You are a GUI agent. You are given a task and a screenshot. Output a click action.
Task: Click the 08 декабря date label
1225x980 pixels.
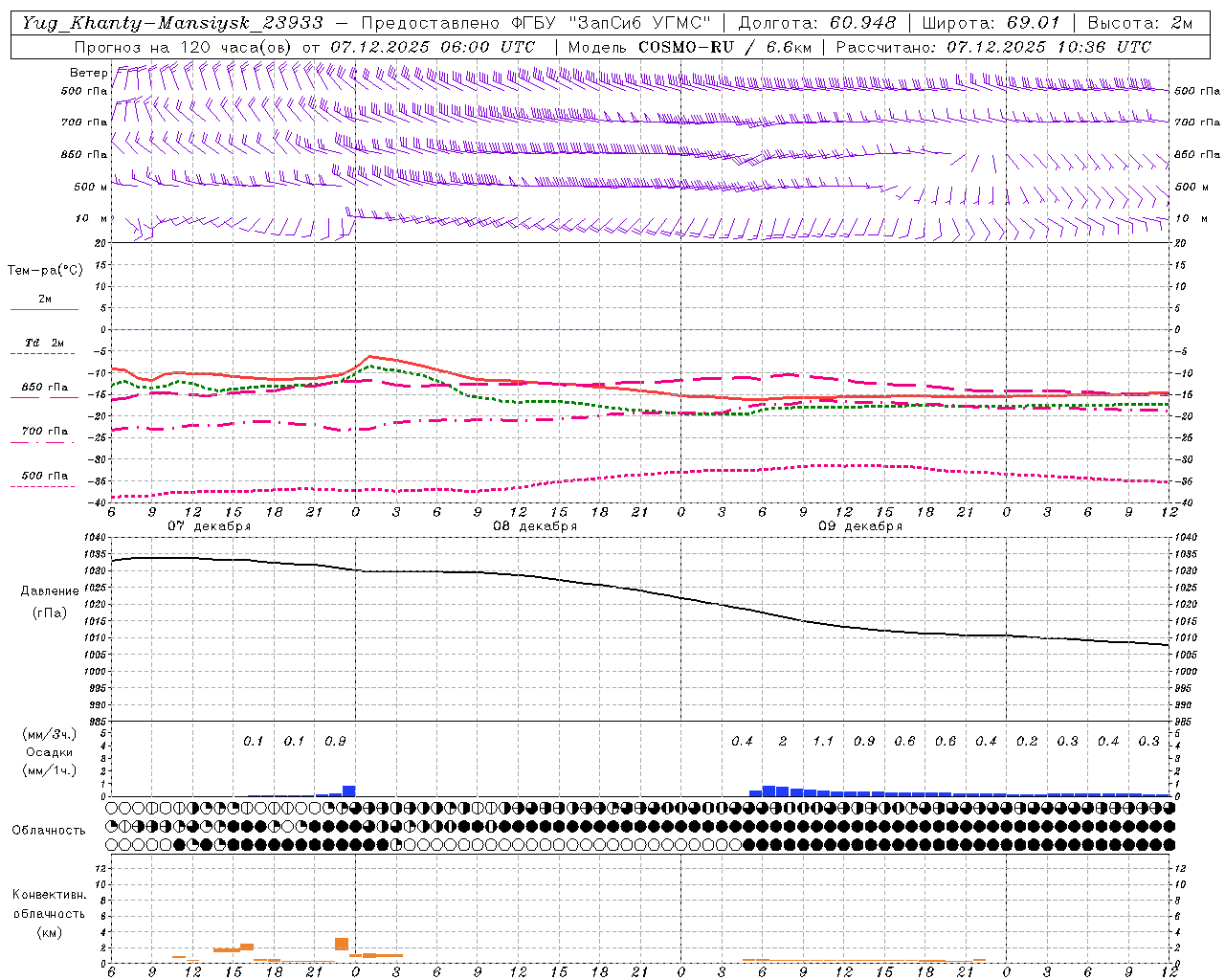point(535,526)
